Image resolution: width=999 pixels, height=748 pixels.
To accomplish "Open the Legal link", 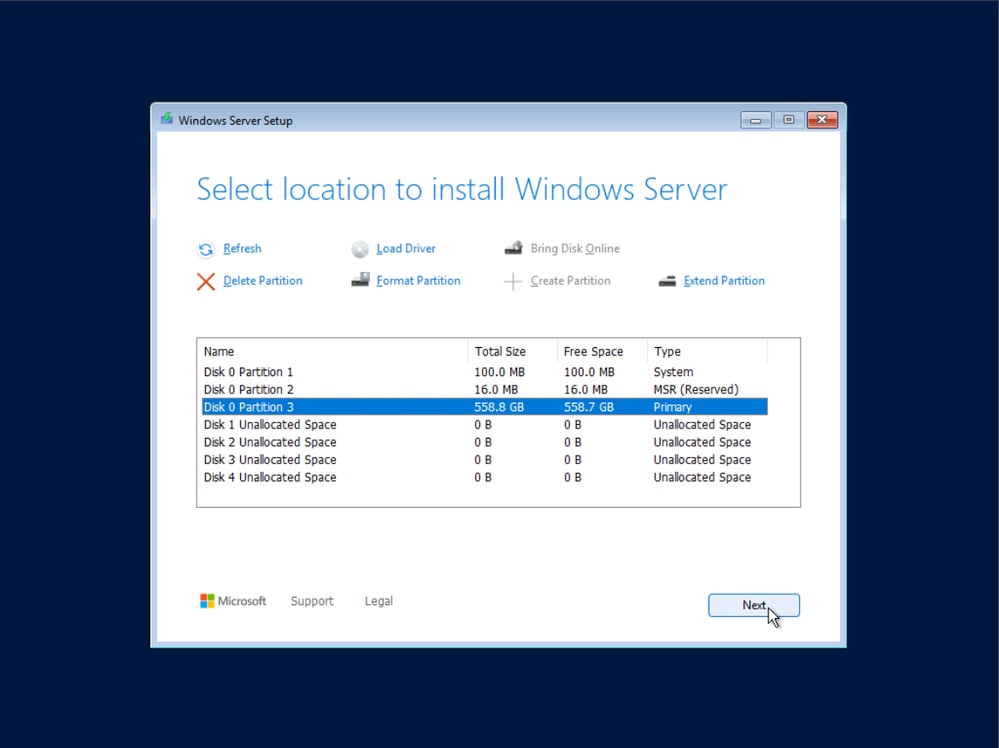I will point(378,600).
